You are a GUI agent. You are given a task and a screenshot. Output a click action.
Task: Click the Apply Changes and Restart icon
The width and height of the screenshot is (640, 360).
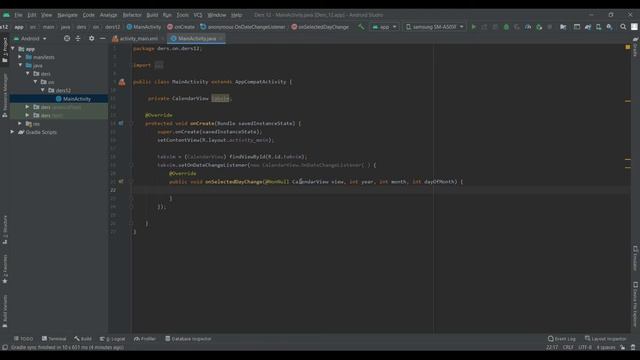tap(484, 27)
